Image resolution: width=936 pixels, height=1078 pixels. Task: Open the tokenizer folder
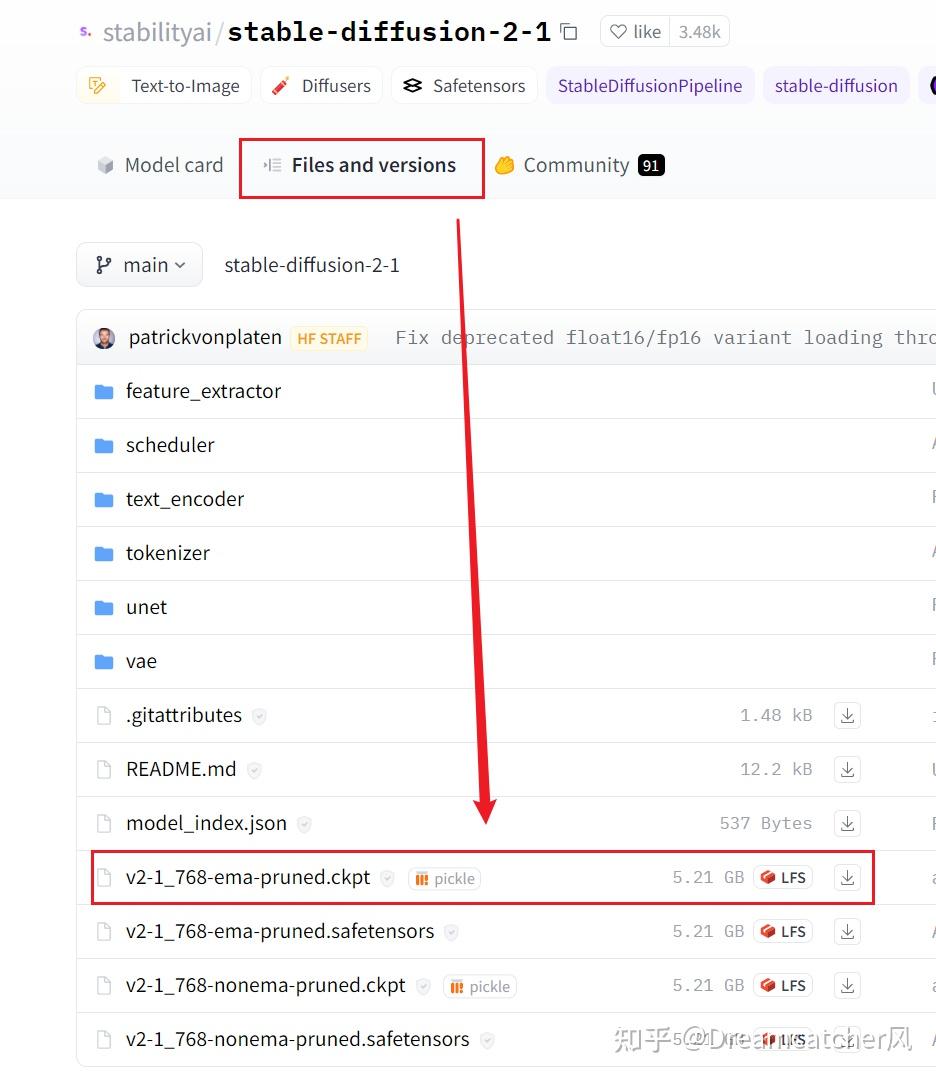point(167,553)
